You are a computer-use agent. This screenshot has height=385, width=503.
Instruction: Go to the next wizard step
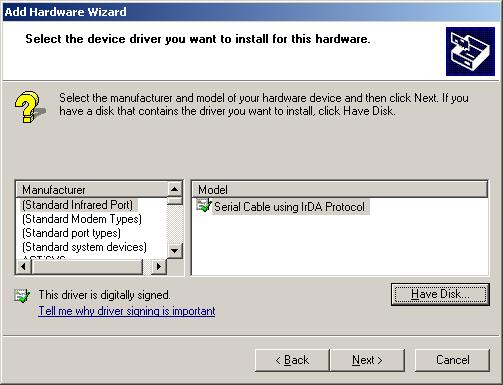pyautogui.click(x=367, y=360)
